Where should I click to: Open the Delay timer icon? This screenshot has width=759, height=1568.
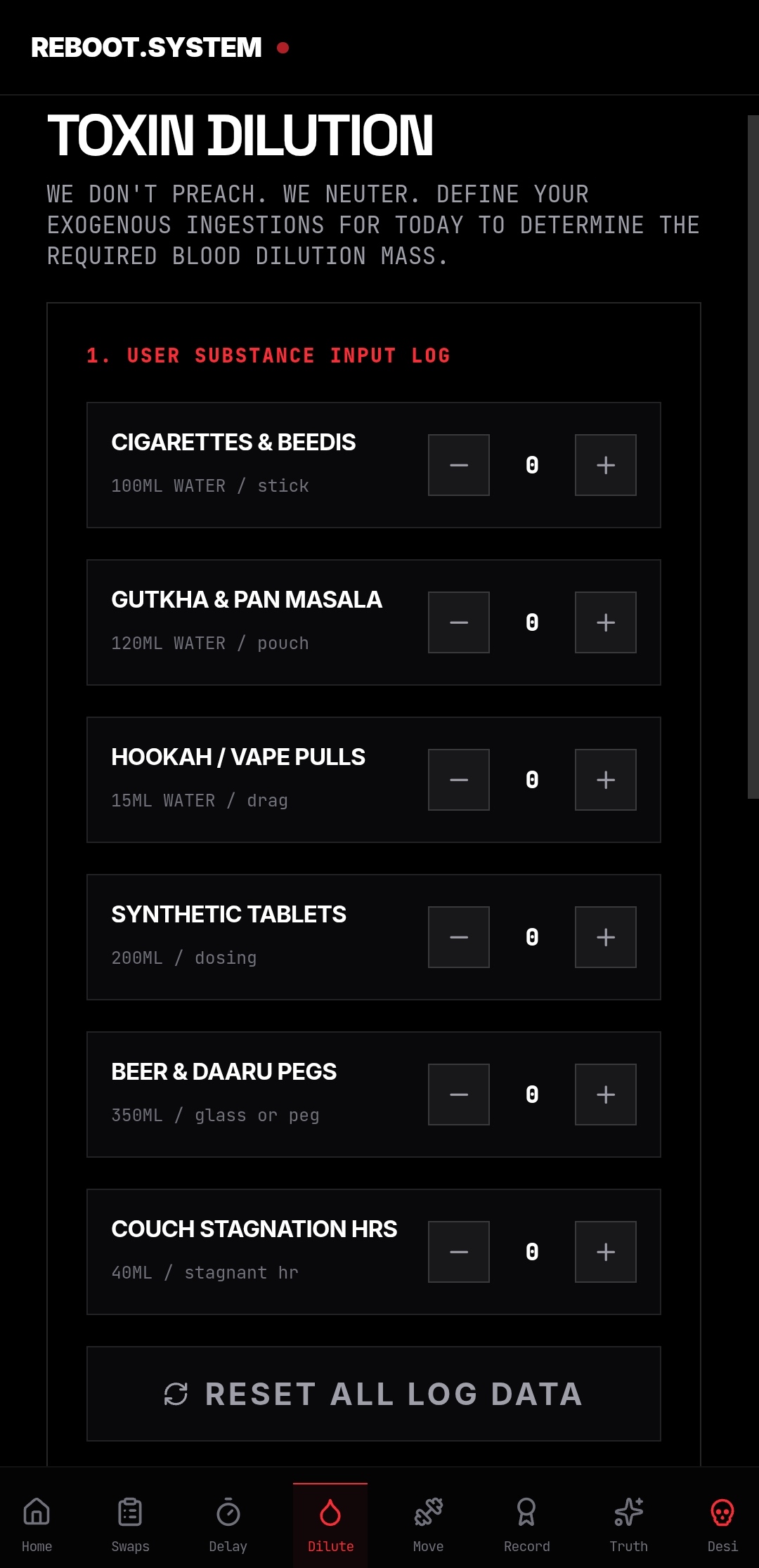228,1512
